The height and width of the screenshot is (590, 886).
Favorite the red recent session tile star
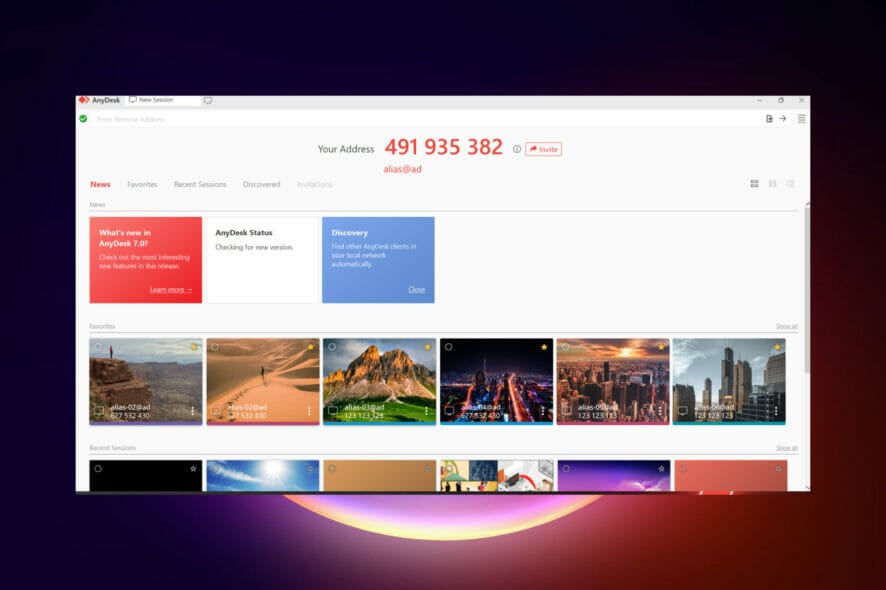coord(778,468)
